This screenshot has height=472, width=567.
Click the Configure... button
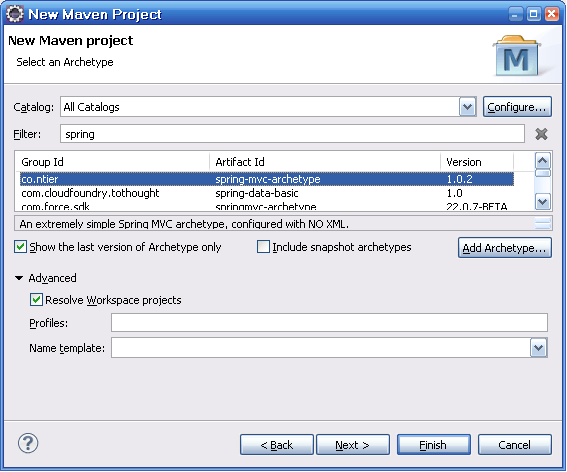click(517, 107)
